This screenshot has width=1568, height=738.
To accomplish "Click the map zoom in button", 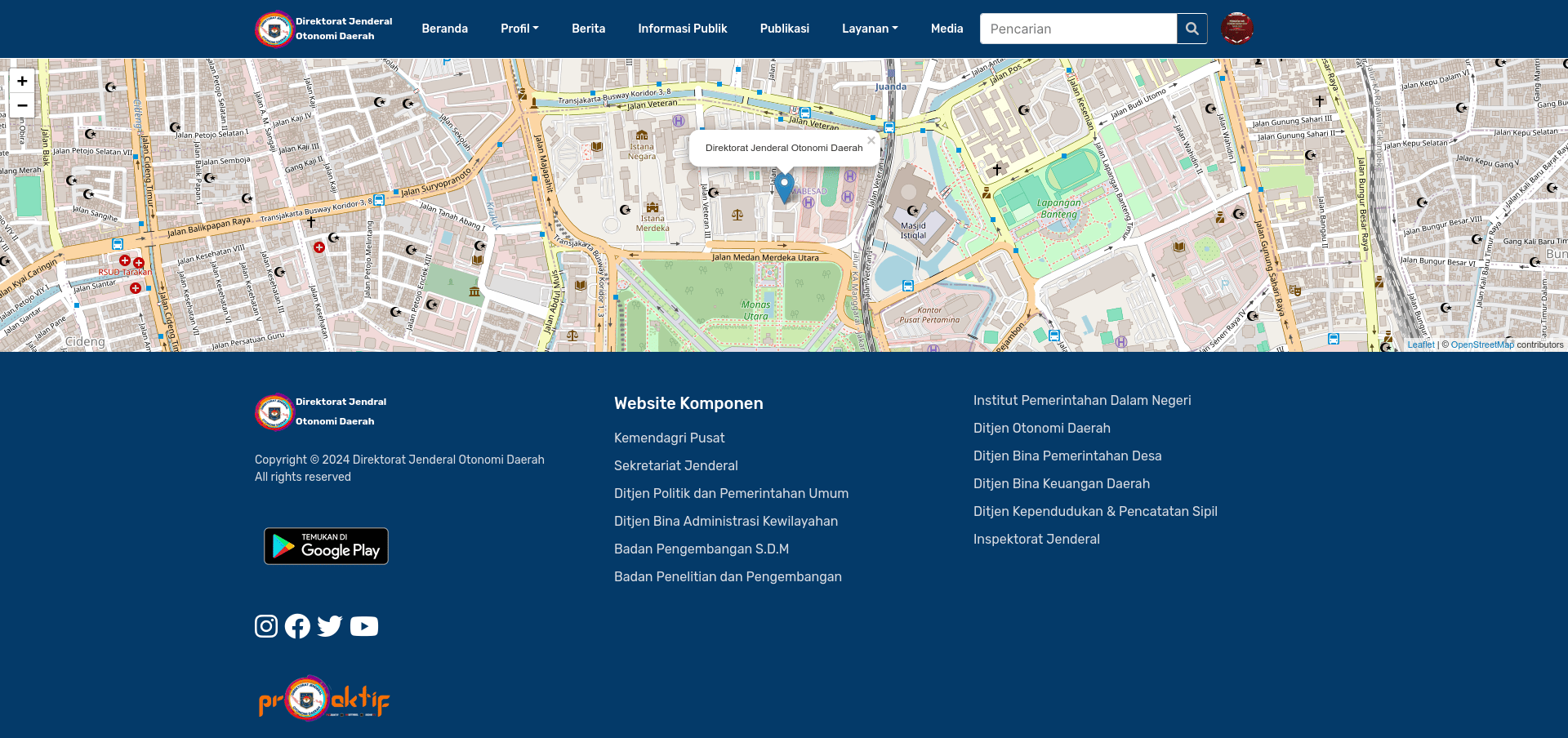I will pyautogui.click(x=23, y=81).
